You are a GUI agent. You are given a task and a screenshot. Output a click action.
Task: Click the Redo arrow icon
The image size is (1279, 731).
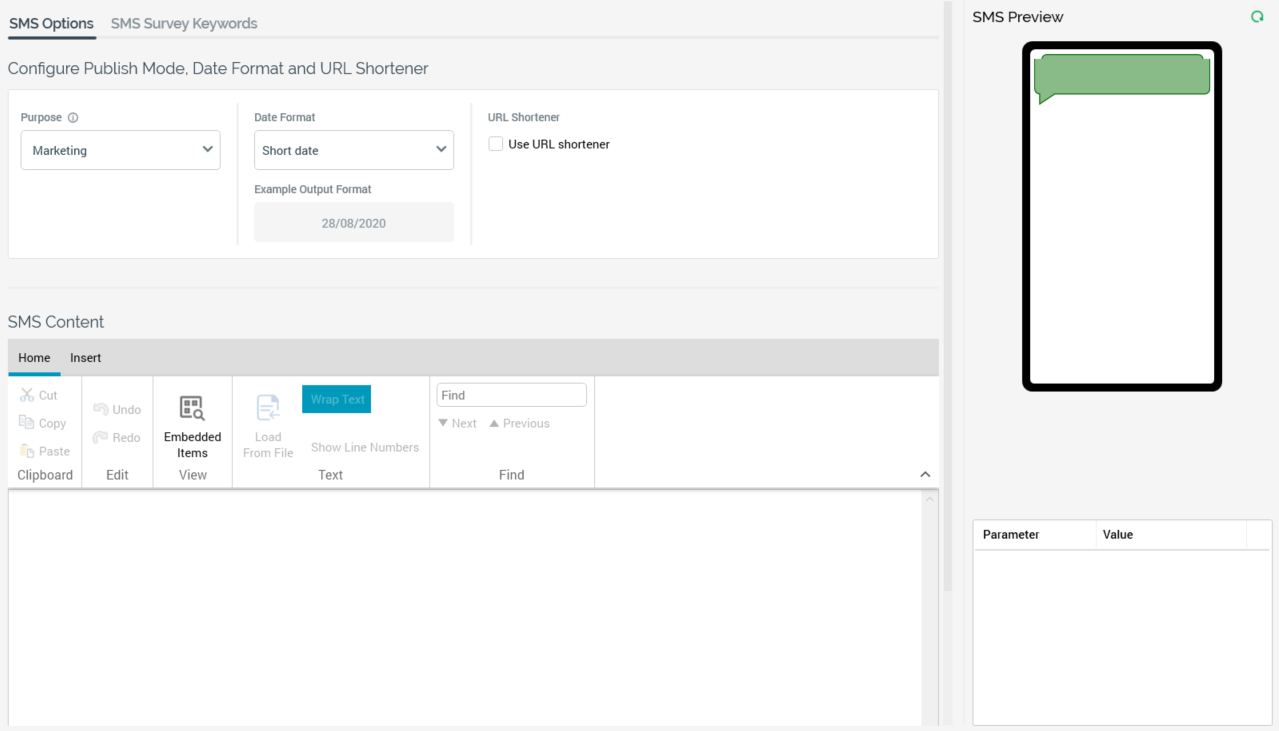pos(100,437)
